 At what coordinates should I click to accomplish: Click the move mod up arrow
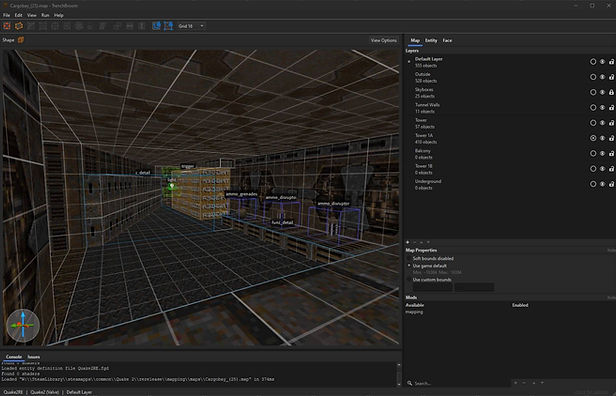(x=534, y=383)
